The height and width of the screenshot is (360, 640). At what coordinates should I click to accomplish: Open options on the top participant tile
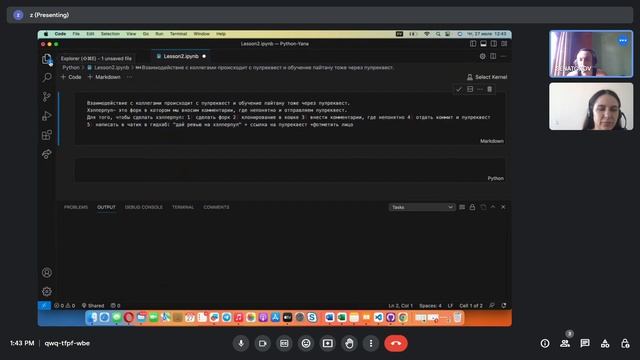623,40
